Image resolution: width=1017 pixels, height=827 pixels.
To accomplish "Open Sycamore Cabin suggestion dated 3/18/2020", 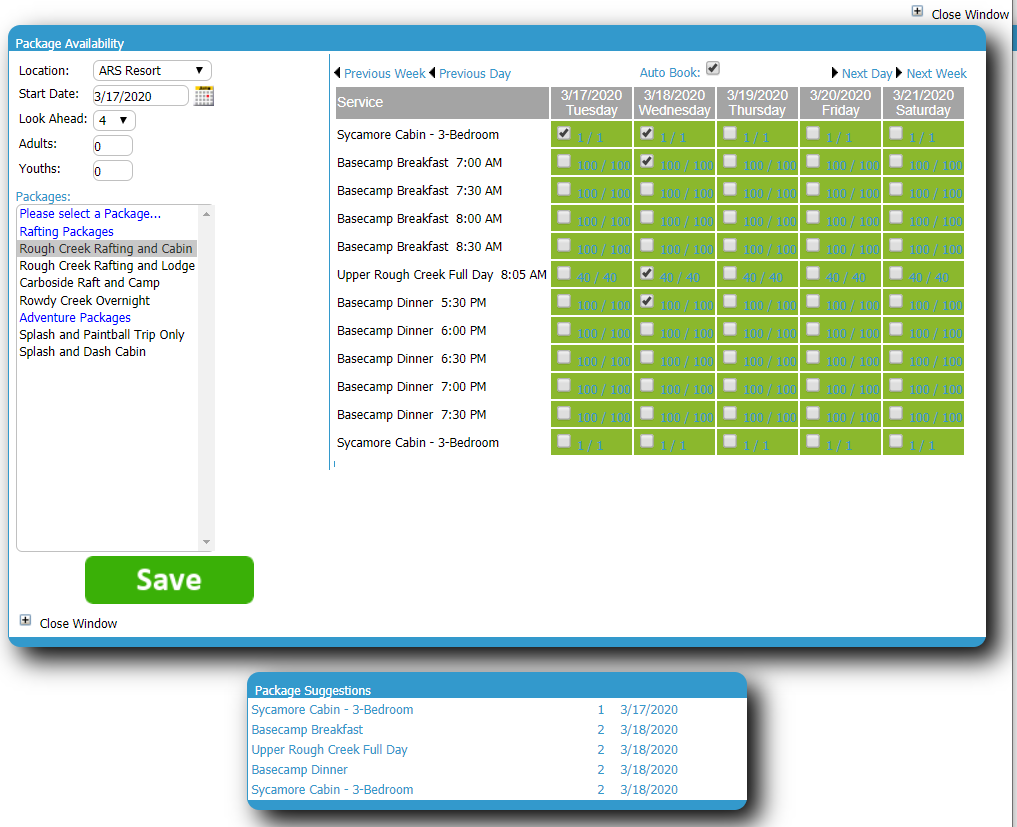I will (332, 790).
